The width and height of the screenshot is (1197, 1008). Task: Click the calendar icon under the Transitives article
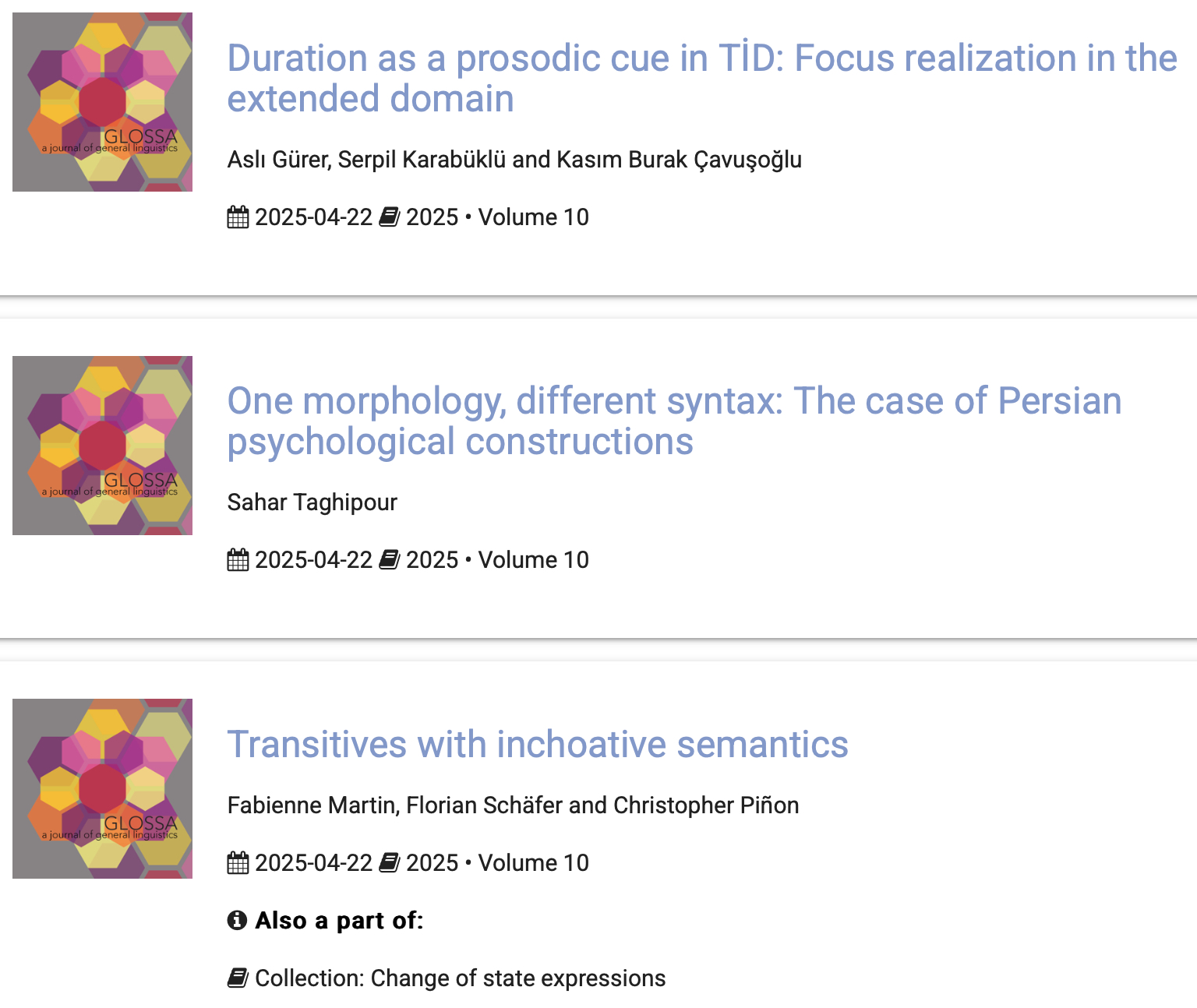tap(238, 863)
